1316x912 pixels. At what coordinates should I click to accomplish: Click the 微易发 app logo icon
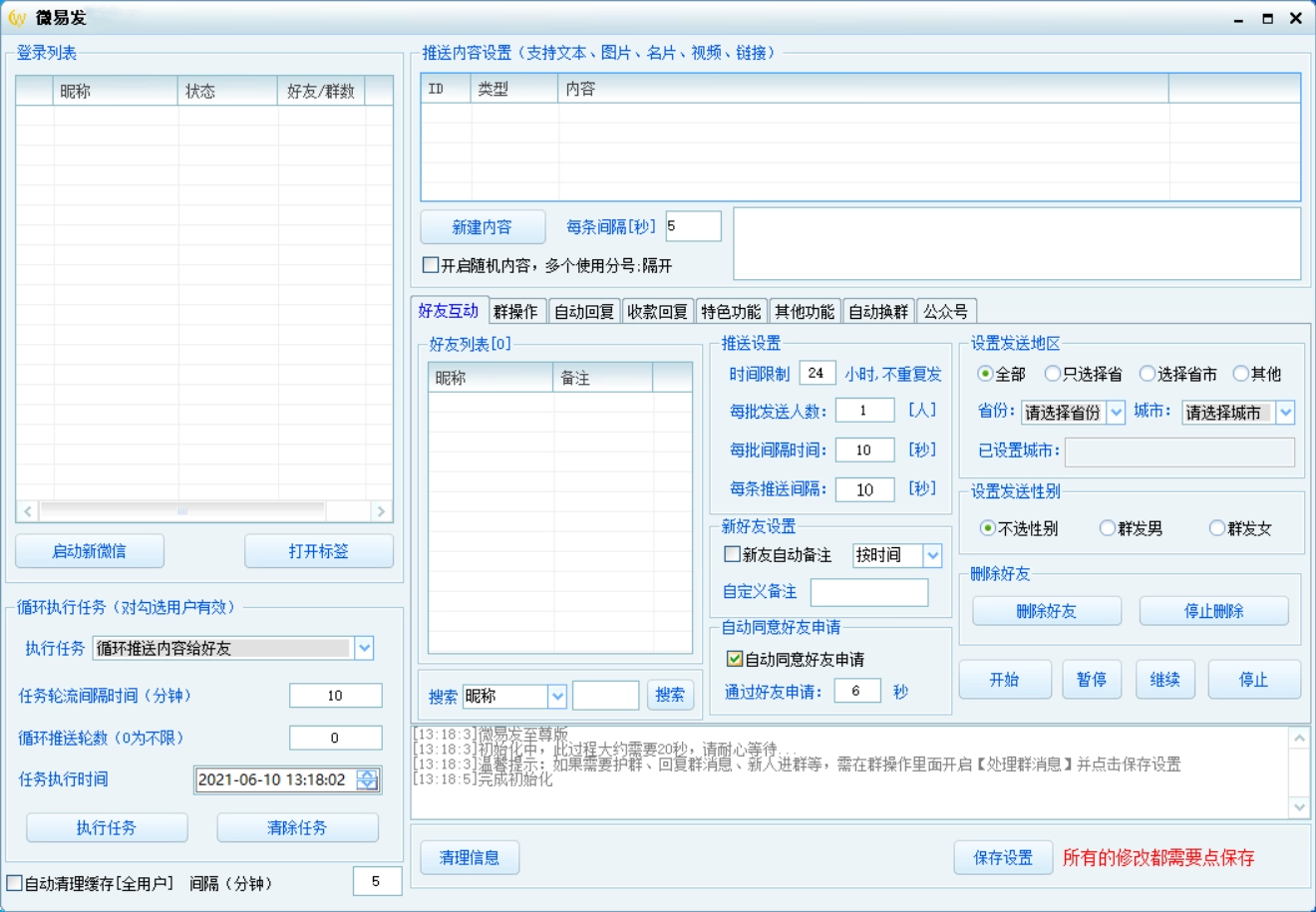click(17, 18)
